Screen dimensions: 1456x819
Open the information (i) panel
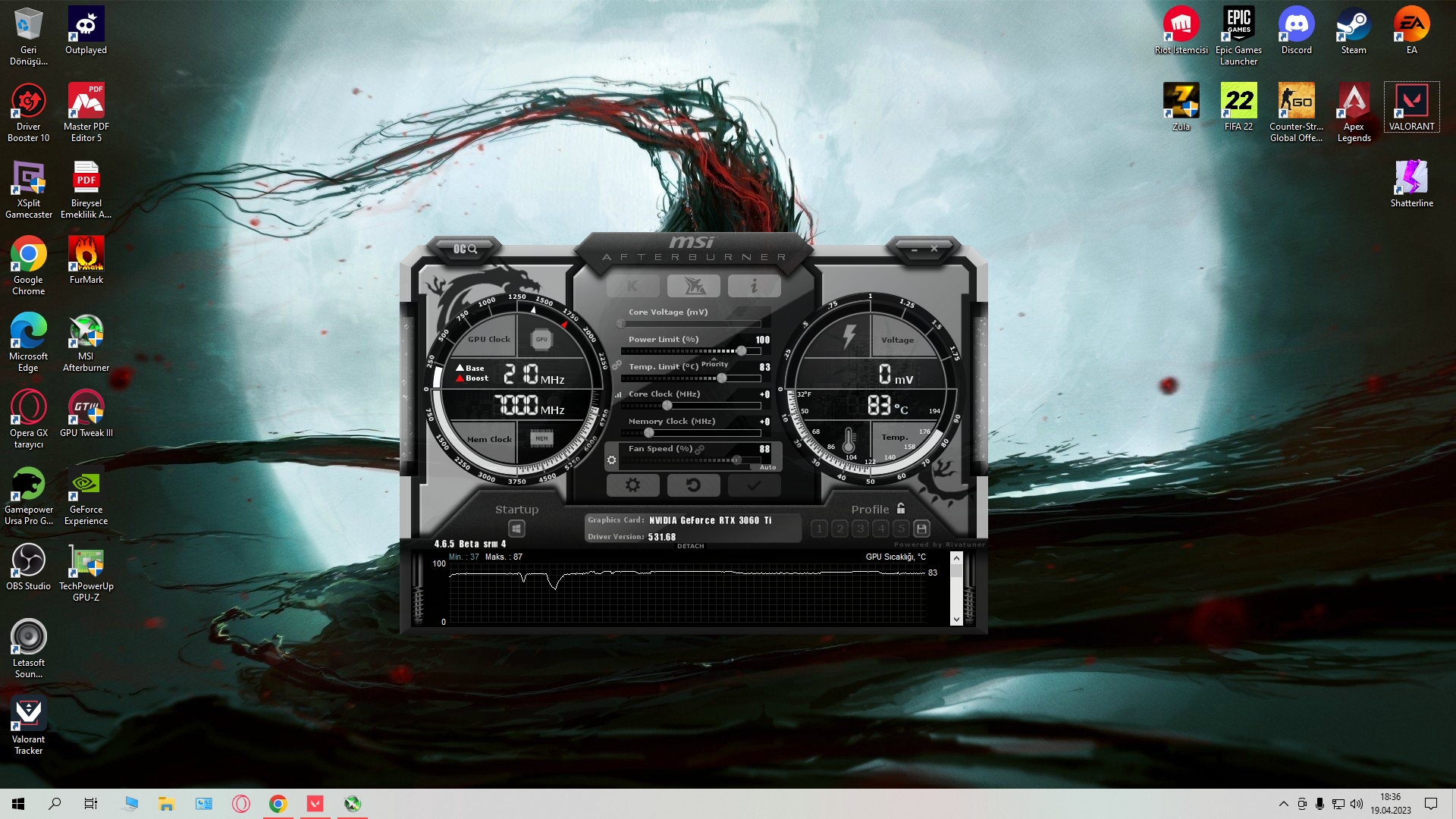pos(754,286)
